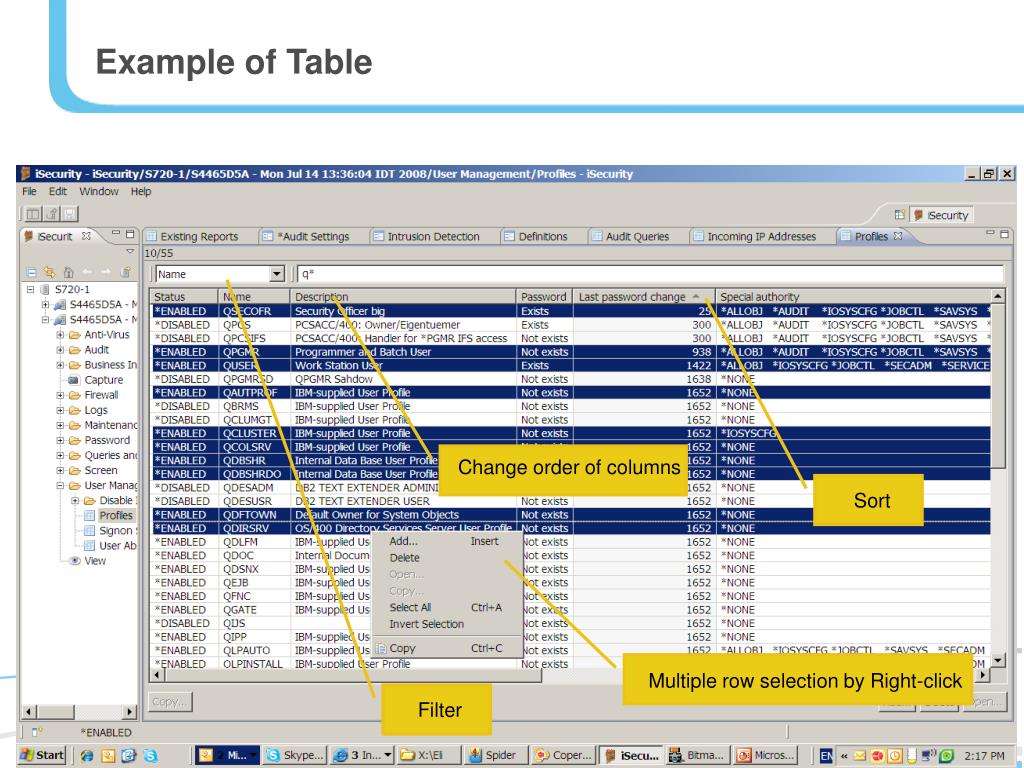This screenshot has height=768, width=1024.
Task: Open the Spider taskbar button
Action: pos(494,756)
